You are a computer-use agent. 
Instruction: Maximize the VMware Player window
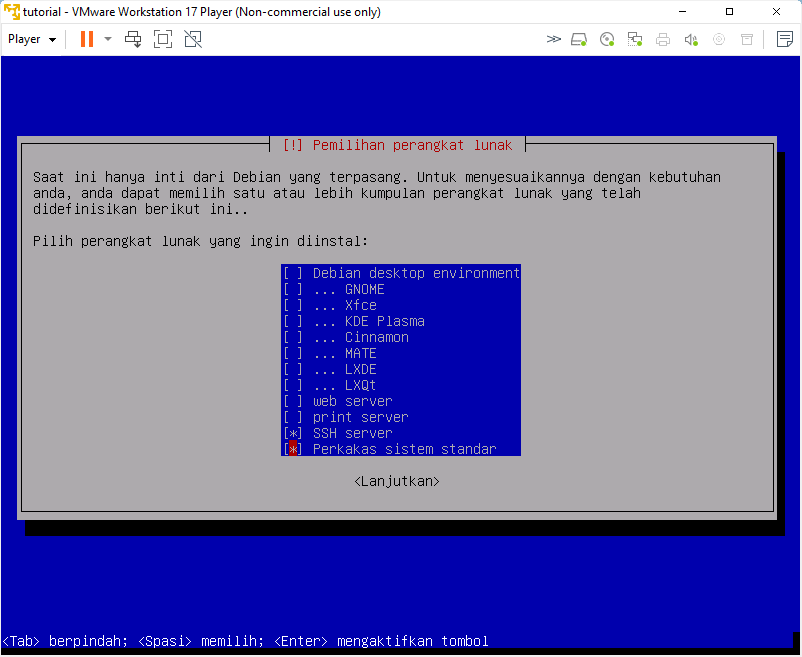[729, 11]
